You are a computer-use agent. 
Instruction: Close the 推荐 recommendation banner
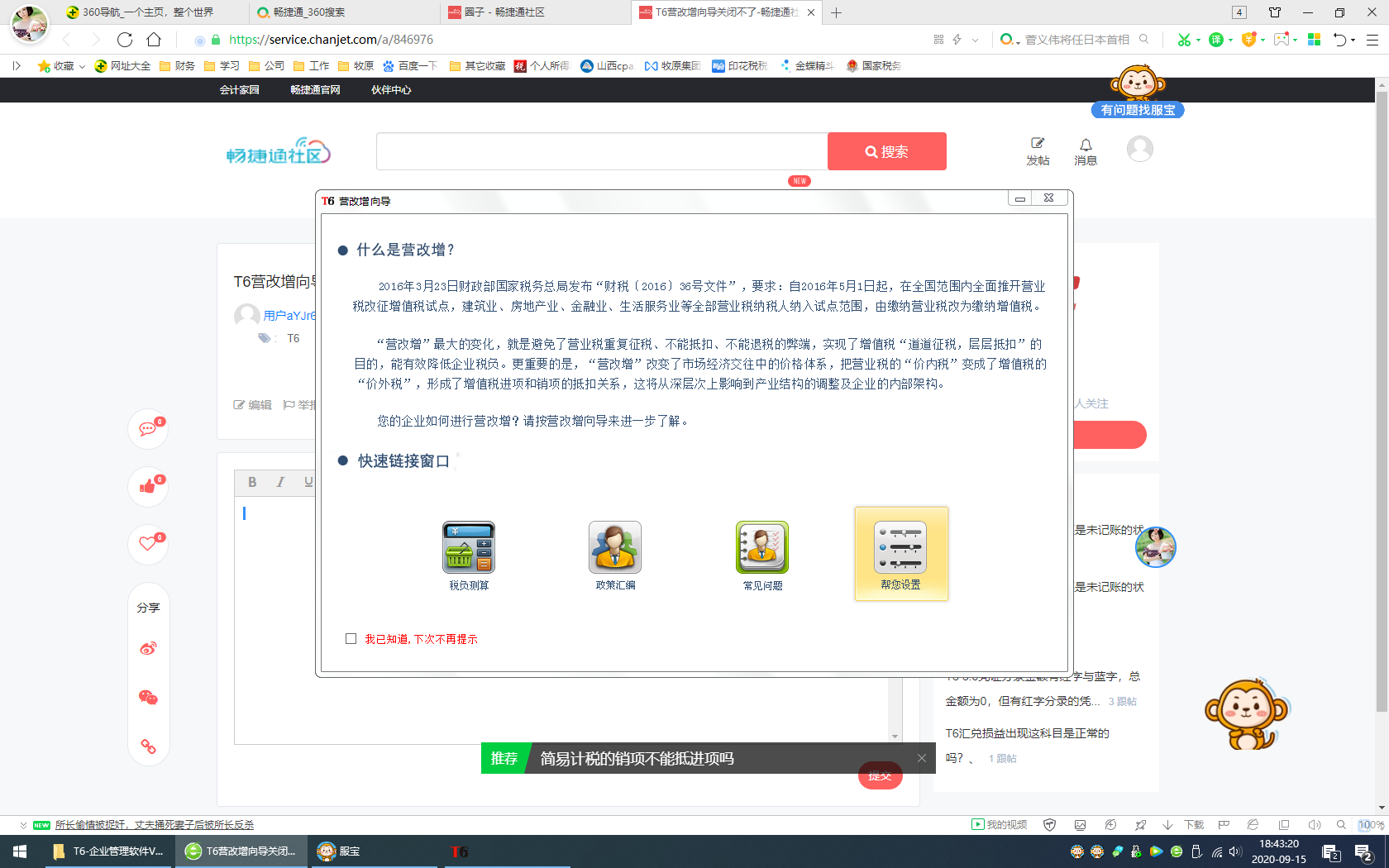point(922,758)
